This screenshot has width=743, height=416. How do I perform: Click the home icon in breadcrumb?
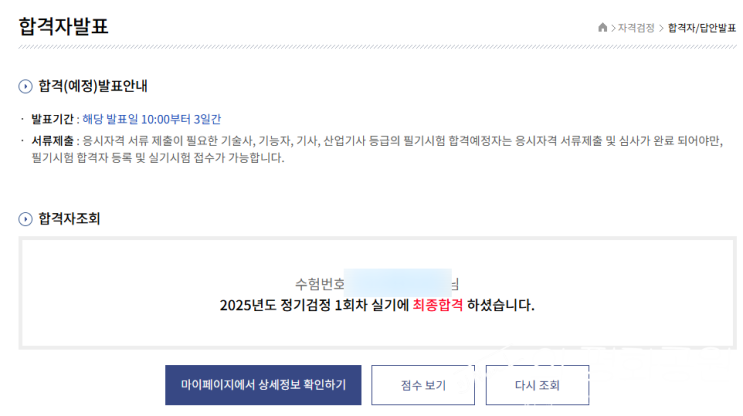[x=602, y=28]
